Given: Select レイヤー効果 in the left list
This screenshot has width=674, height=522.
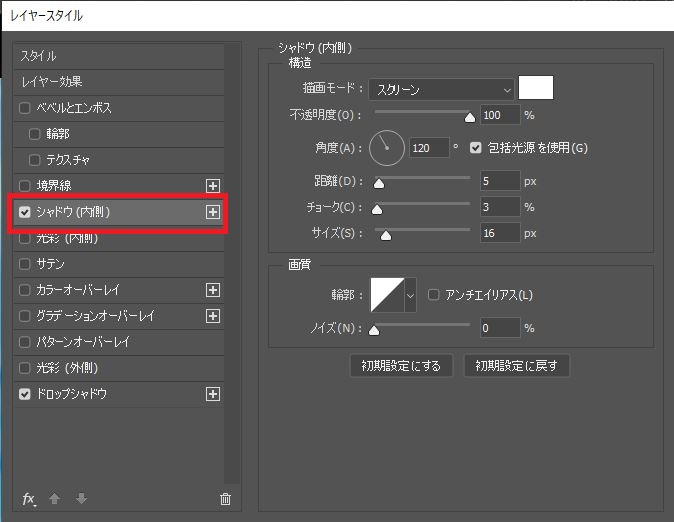Looking at the screenshot, I should (x=119, y=82).
